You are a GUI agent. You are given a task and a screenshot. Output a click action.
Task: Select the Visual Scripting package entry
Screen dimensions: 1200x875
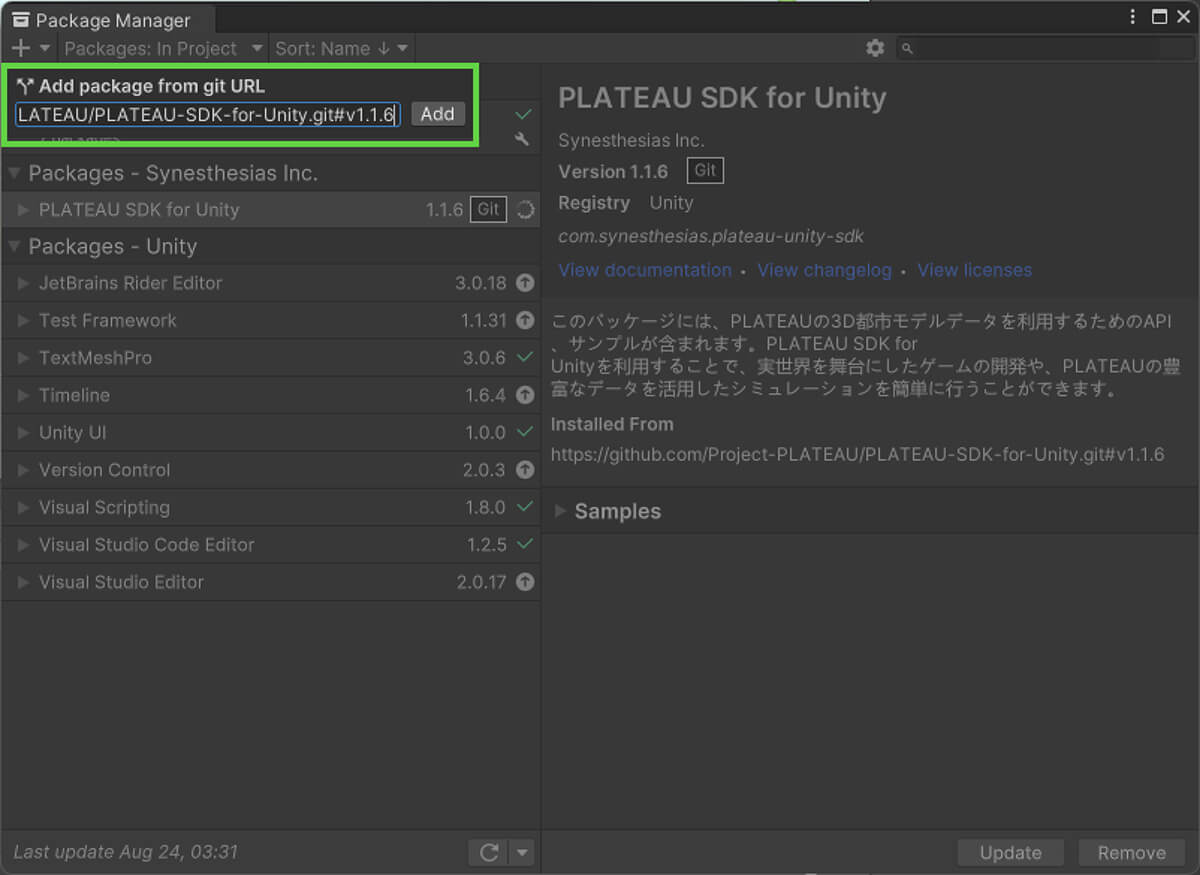[x=104, y=507]
